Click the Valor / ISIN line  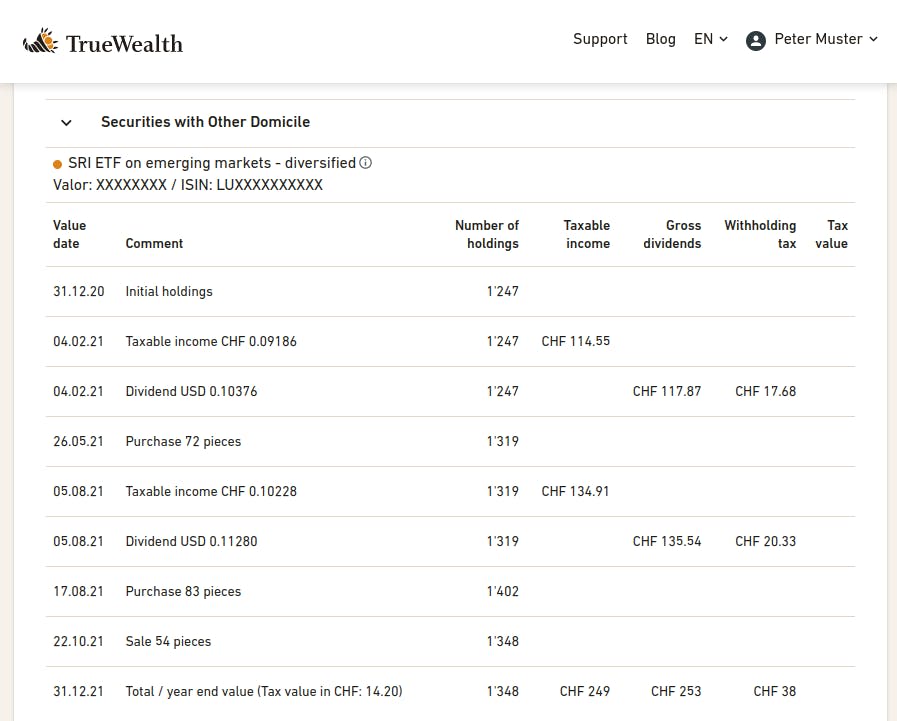coord(188,185)
